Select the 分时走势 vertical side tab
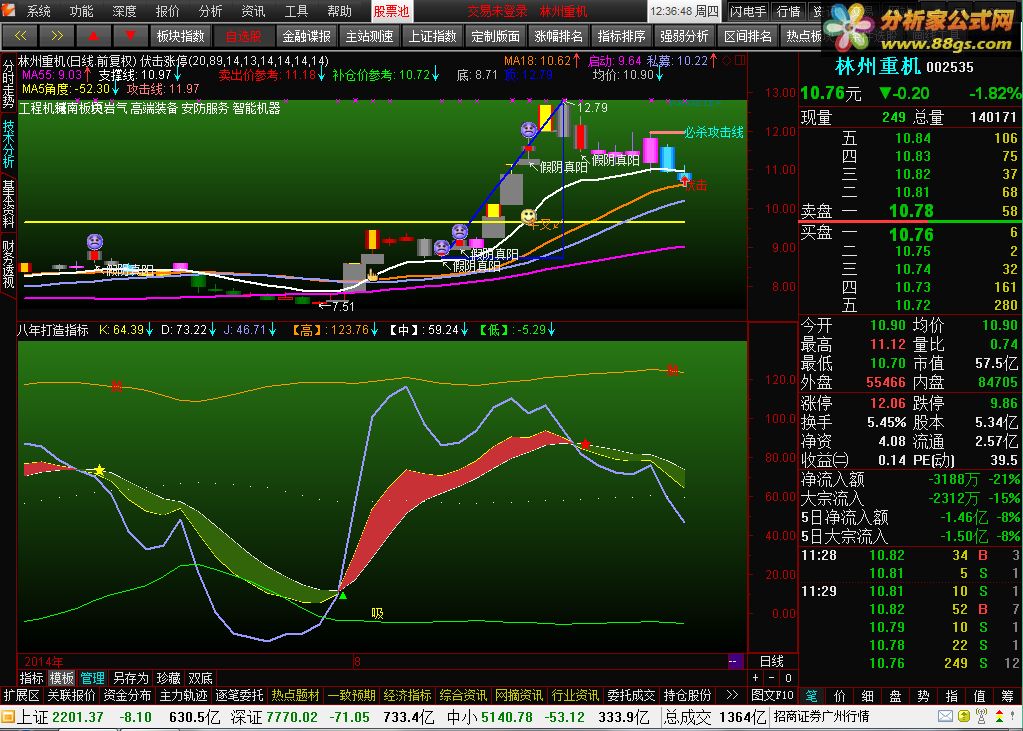The width and height of the screenshot is (1023, 731). pos(8,84)
